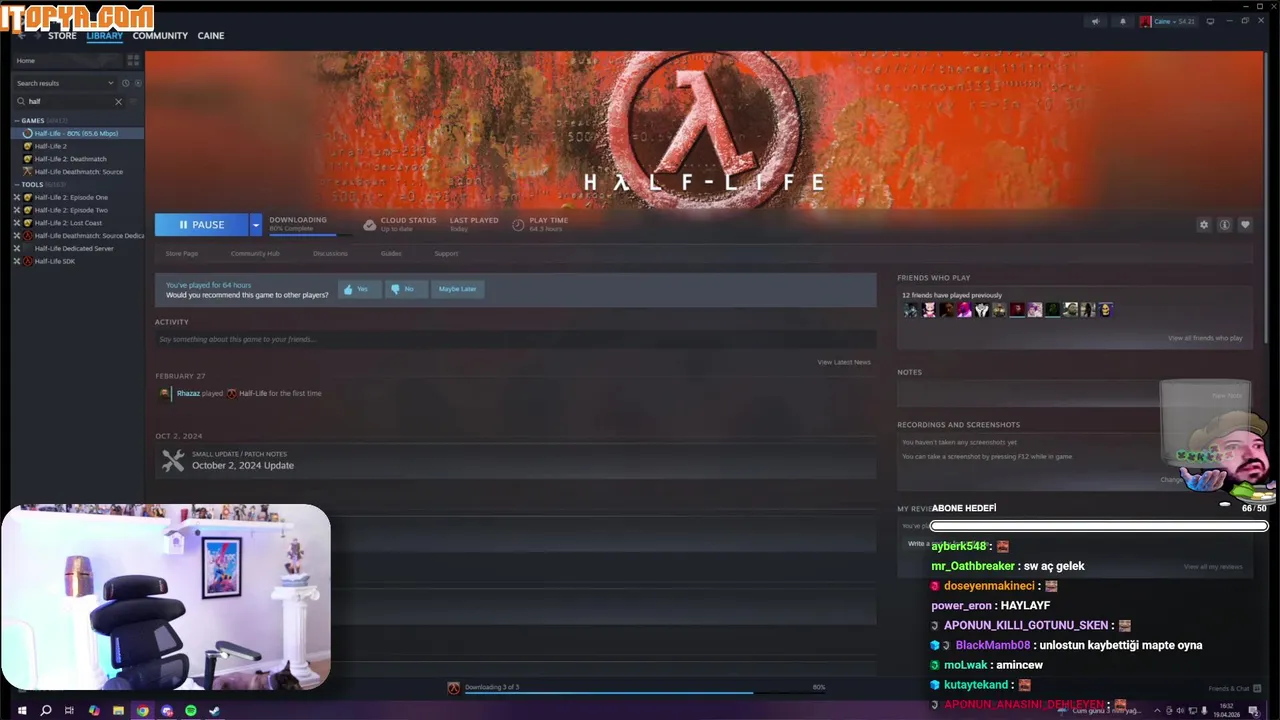Open the Steam taskbar icon
This screenshot has width=1280, height=720.
214,711
